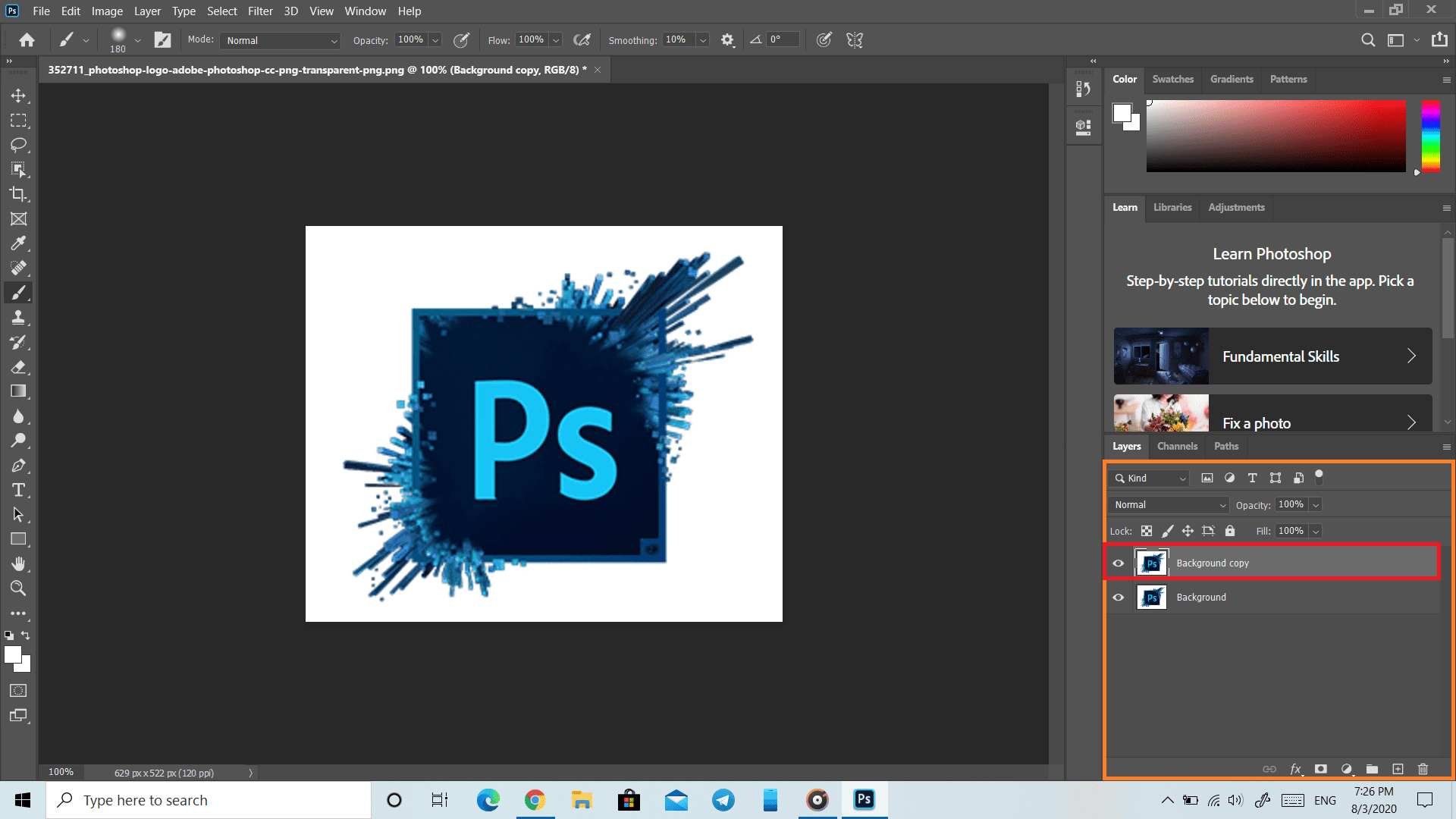Open layer filter Kind dropdown
Screen dimensions: 1456x819
pos(1149,478)
